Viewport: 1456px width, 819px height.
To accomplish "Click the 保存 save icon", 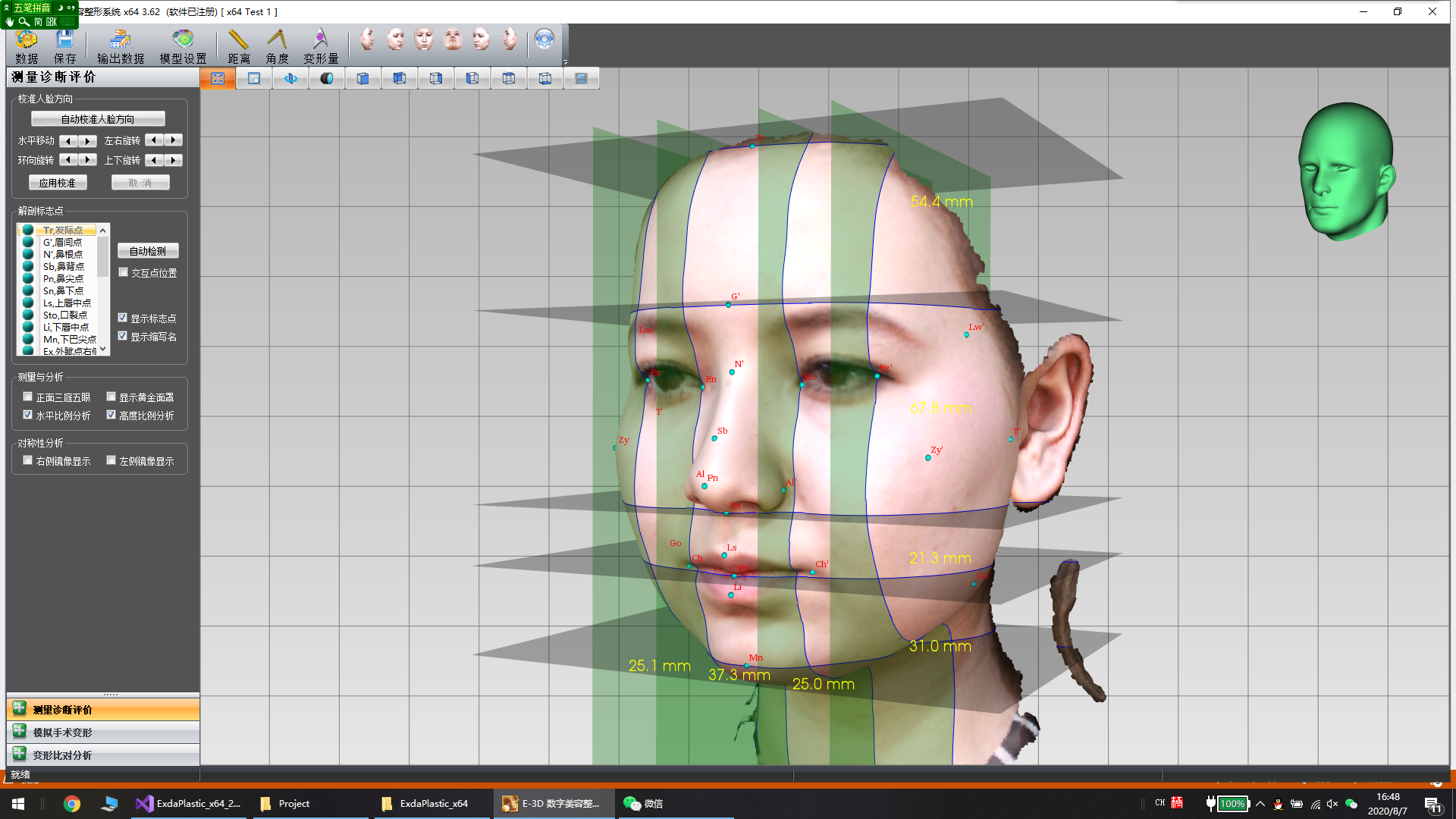I will [64, 45].
